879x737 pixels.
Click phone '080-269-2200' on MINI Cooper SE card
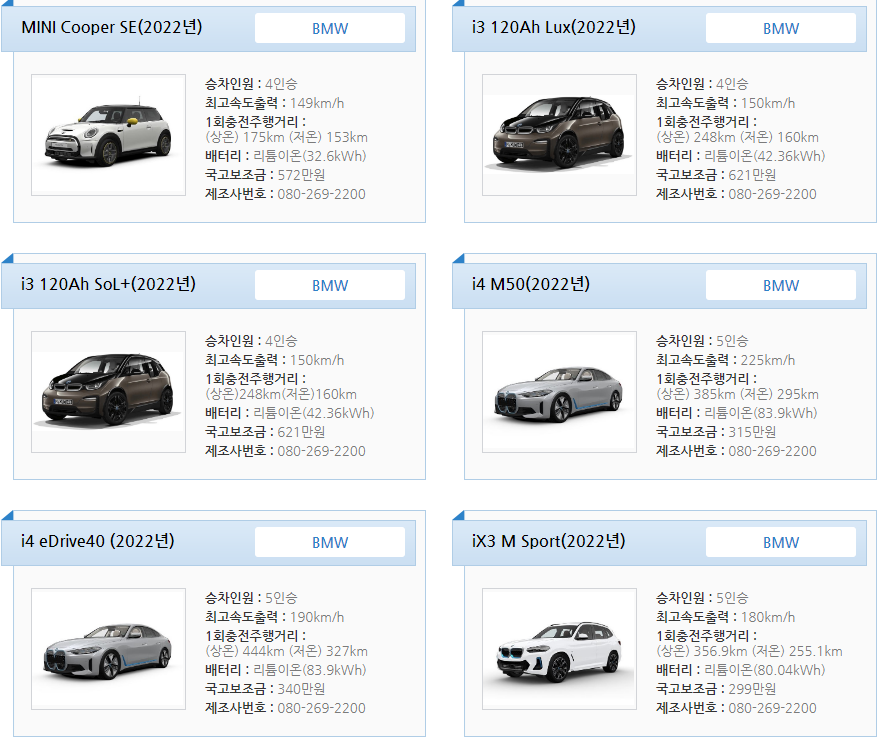(321, 194)
